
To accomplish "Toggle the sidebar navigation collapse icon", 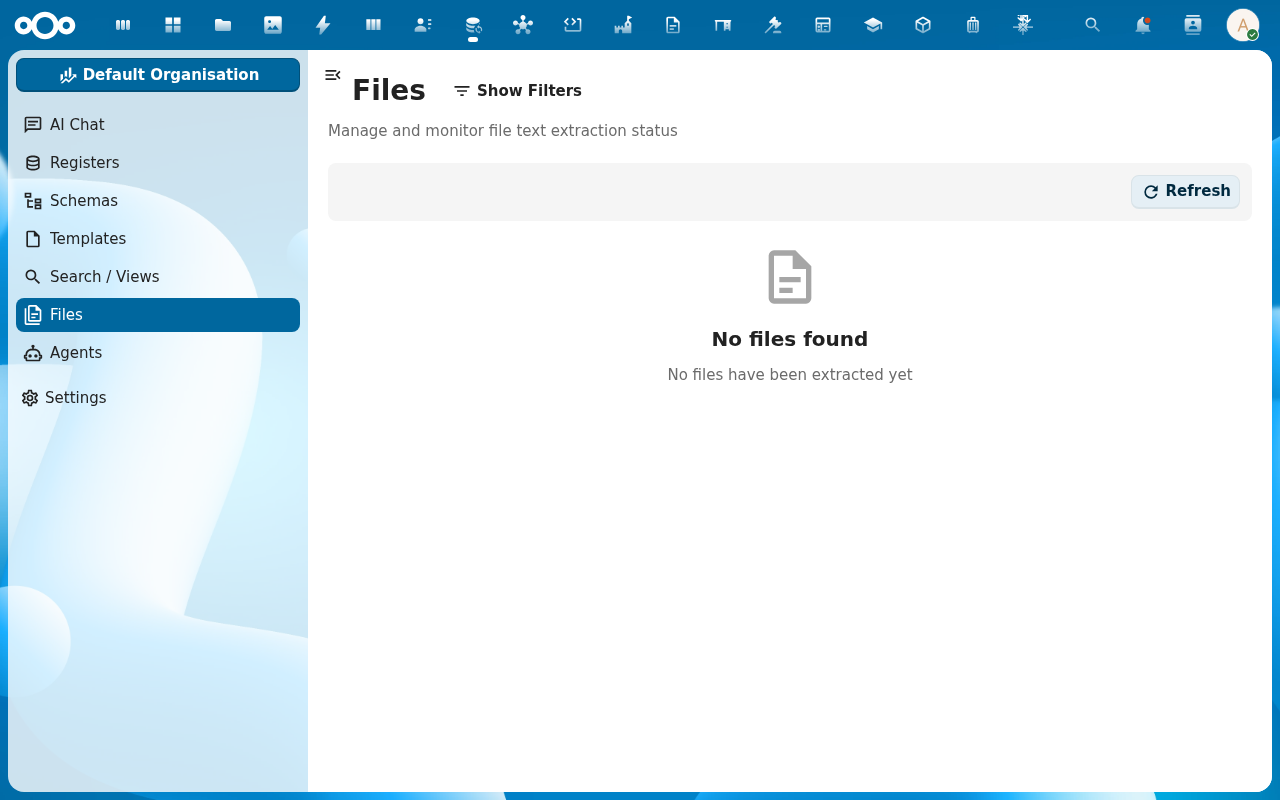I will pyautogui.click(x=333, y=75).
